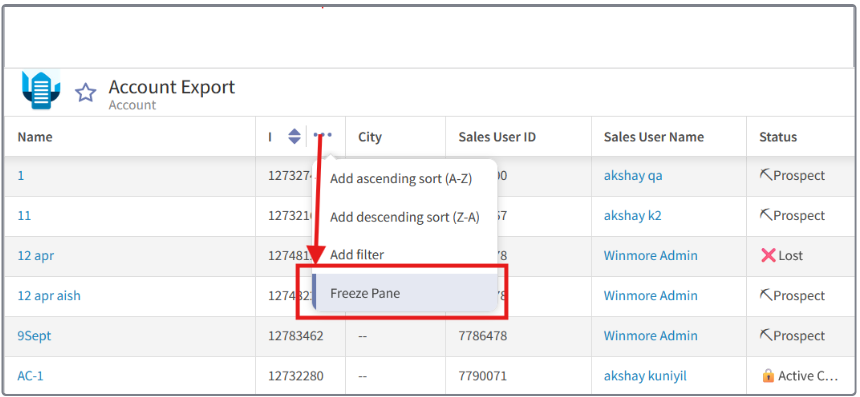Open the 9Sept account link
Viewport: 860px width, 397px height.
pyautogui.click(x=34, y=336)
